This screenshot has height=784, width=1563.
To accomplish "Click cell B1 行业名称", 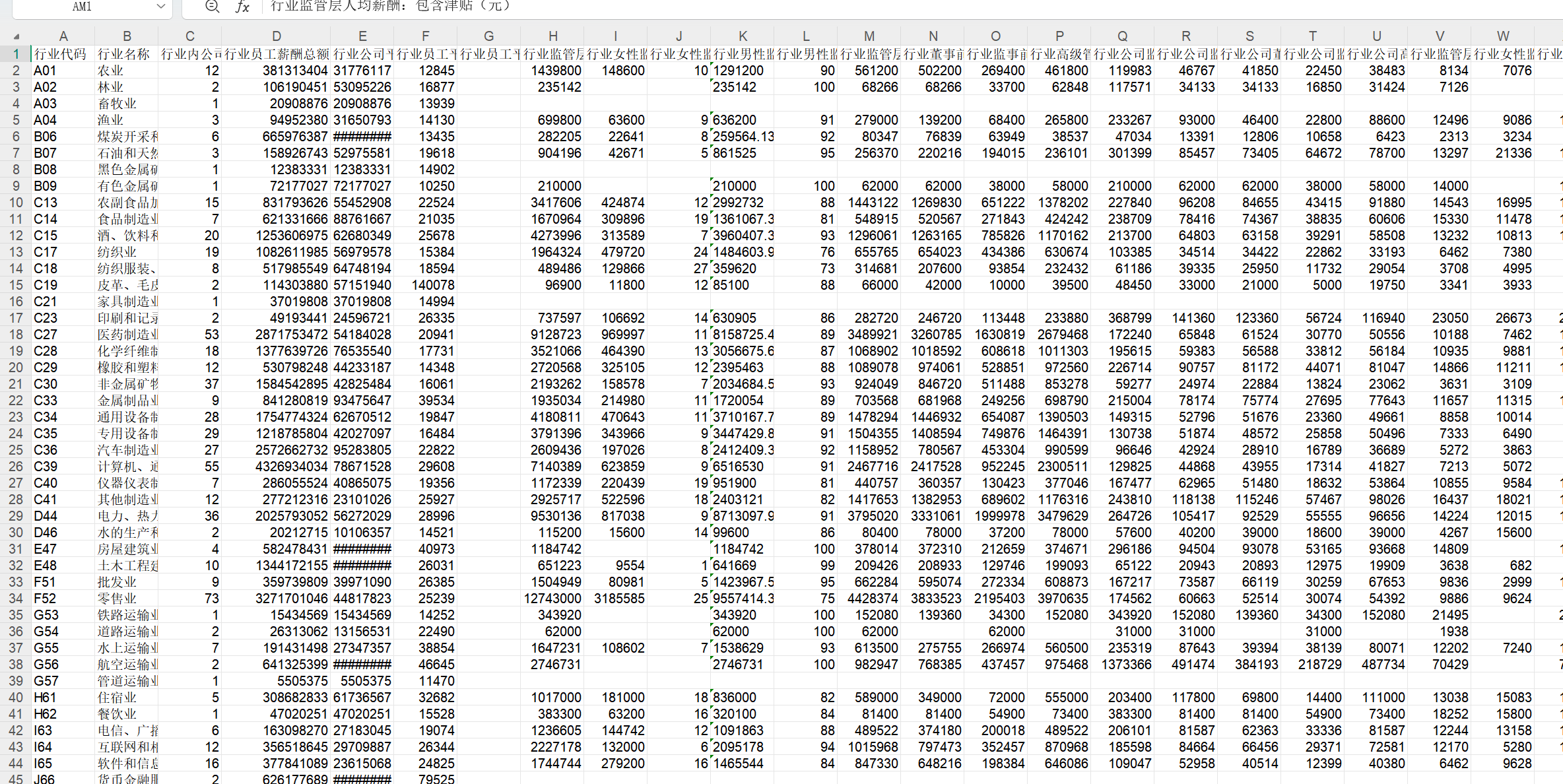I will [x=125, y=54].
